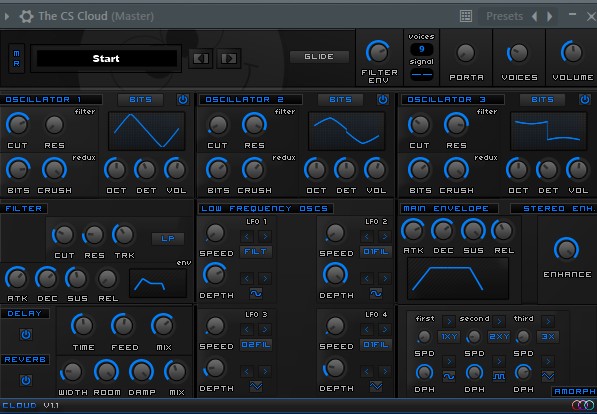Screen dimensions: 597x414
Task: Click the ENHANCE knob
Action: (567, 249)
